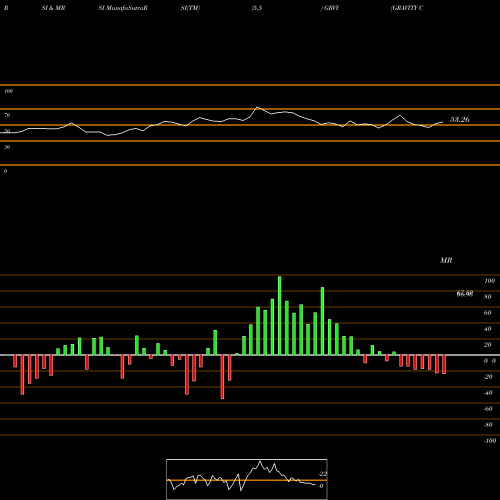Screen dimensions: 500x500
Task: Select the 'SI & MR' header text
Action: click(53, 8)
